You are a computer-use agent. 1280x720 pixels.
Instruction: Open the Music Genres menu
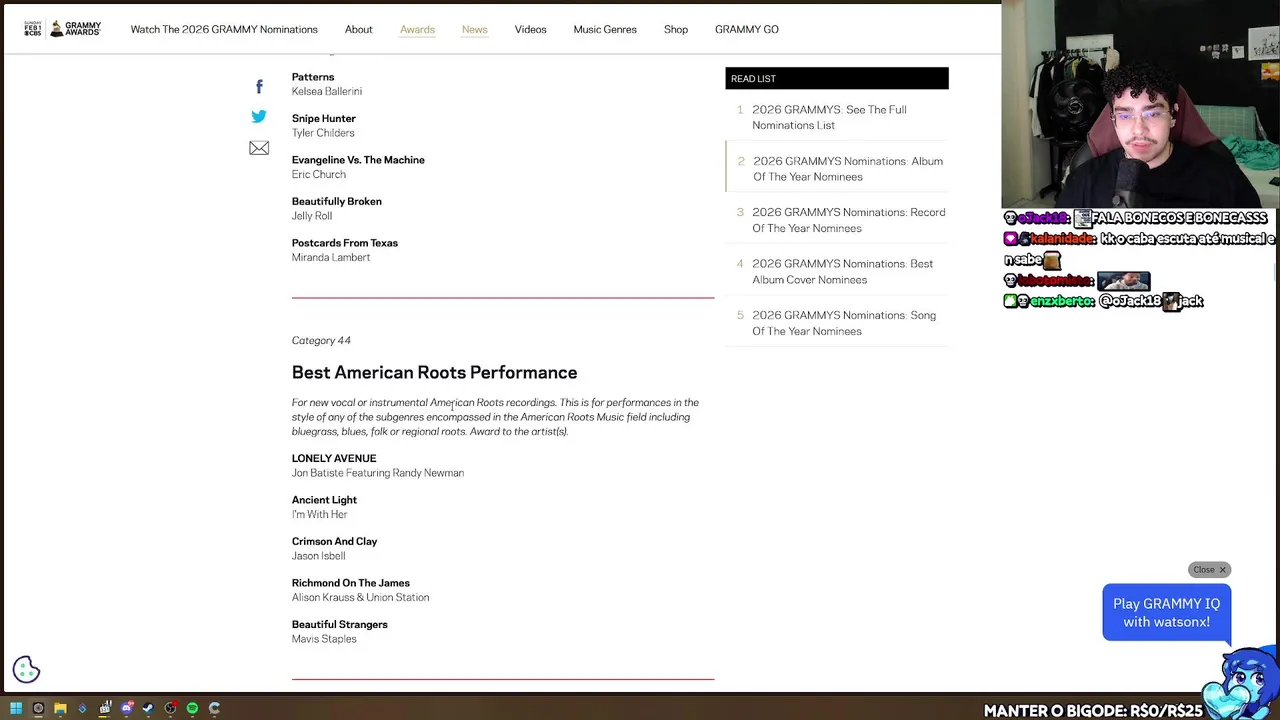pyautogui.click(x=605, y=29)
